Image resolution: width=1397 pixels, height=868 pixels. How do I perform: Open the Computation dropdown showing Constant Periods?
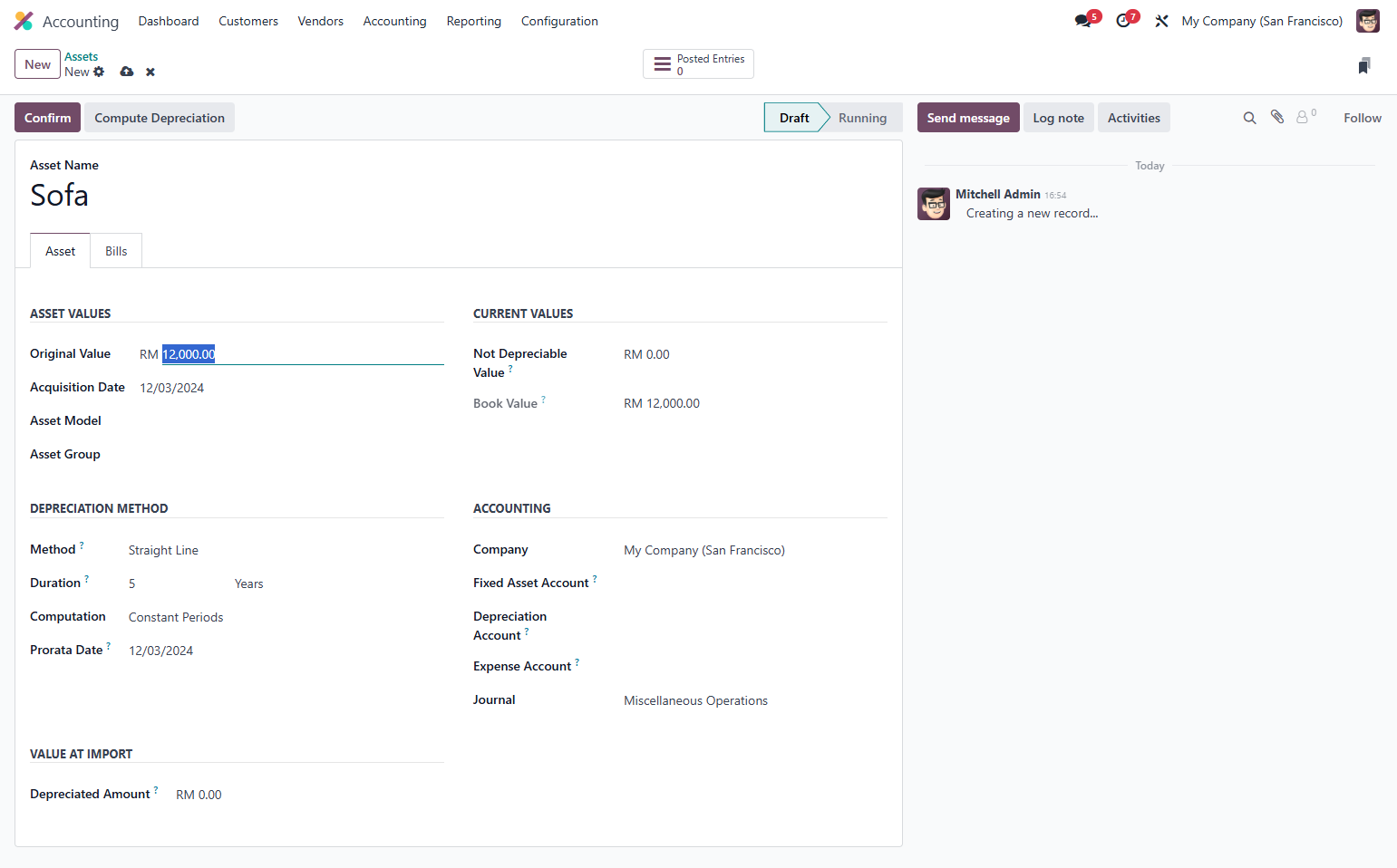coord(286,617)
